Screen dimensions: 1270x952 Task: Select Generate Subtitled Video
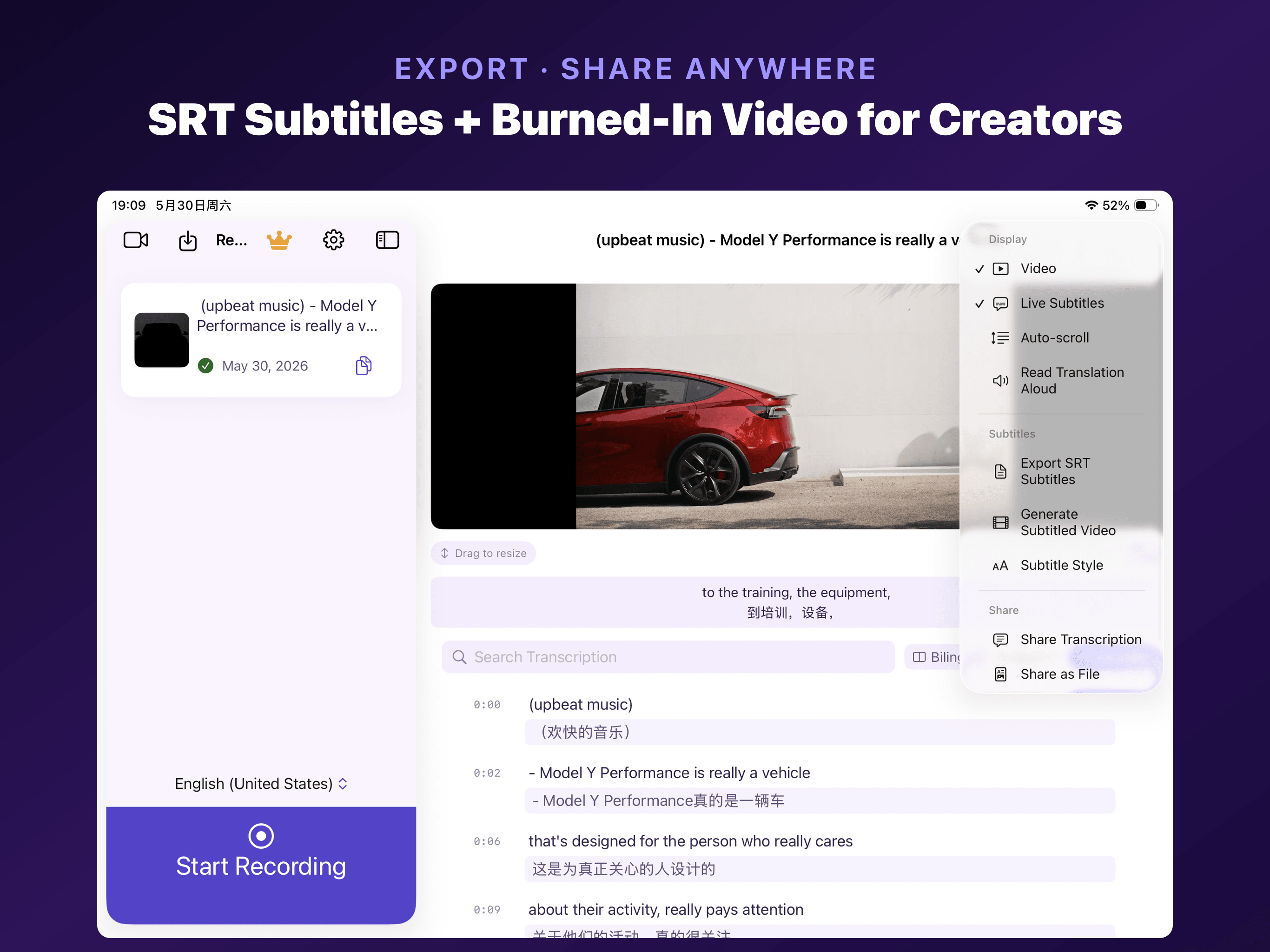[x=1061, y=522]
